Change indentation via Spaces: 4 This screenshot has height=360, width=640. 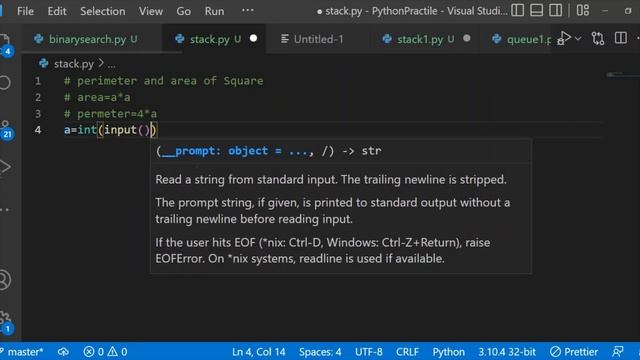(x=320, y=352)
